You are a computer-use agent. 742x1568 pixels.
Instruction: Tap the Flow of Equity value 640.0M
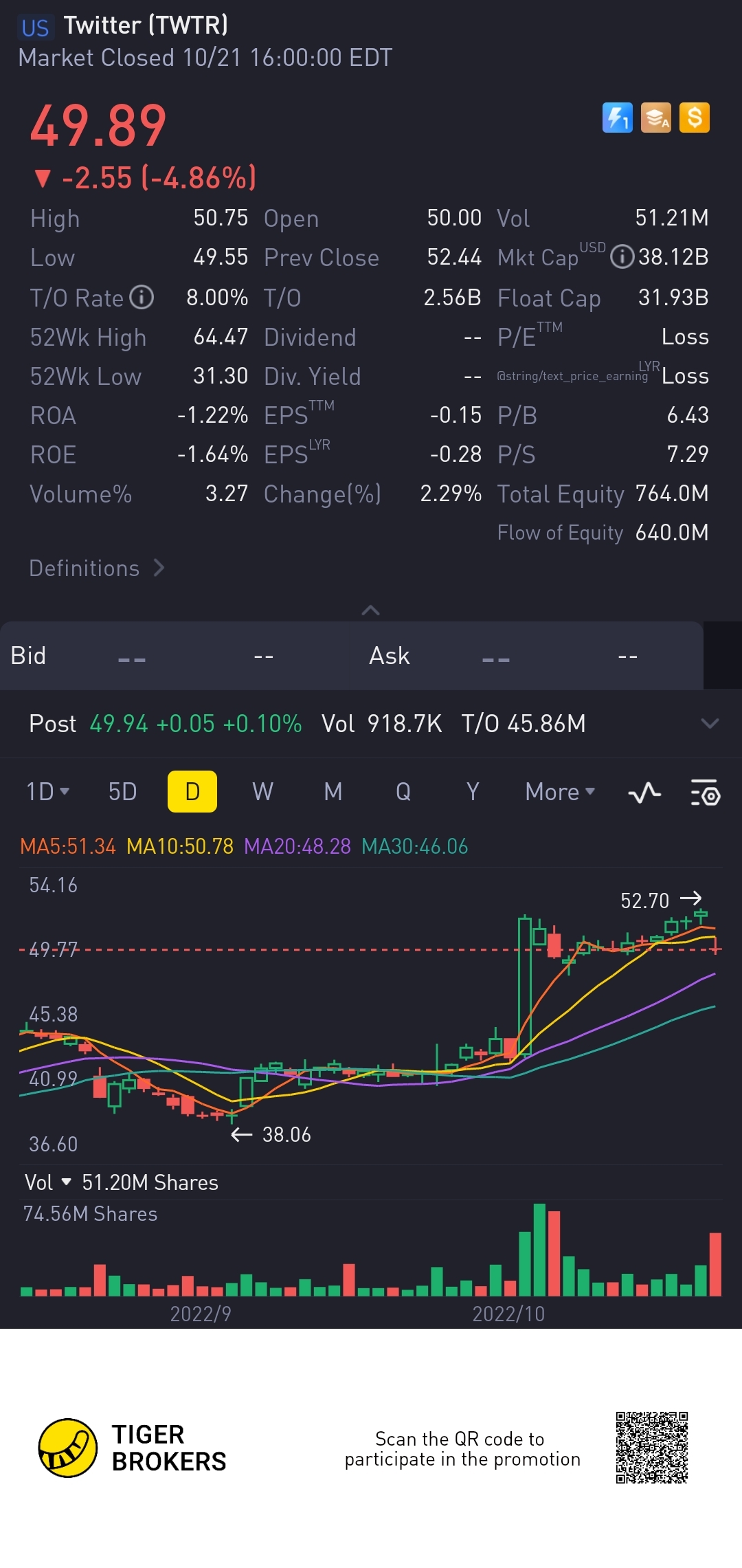click(x=672, y=533)
